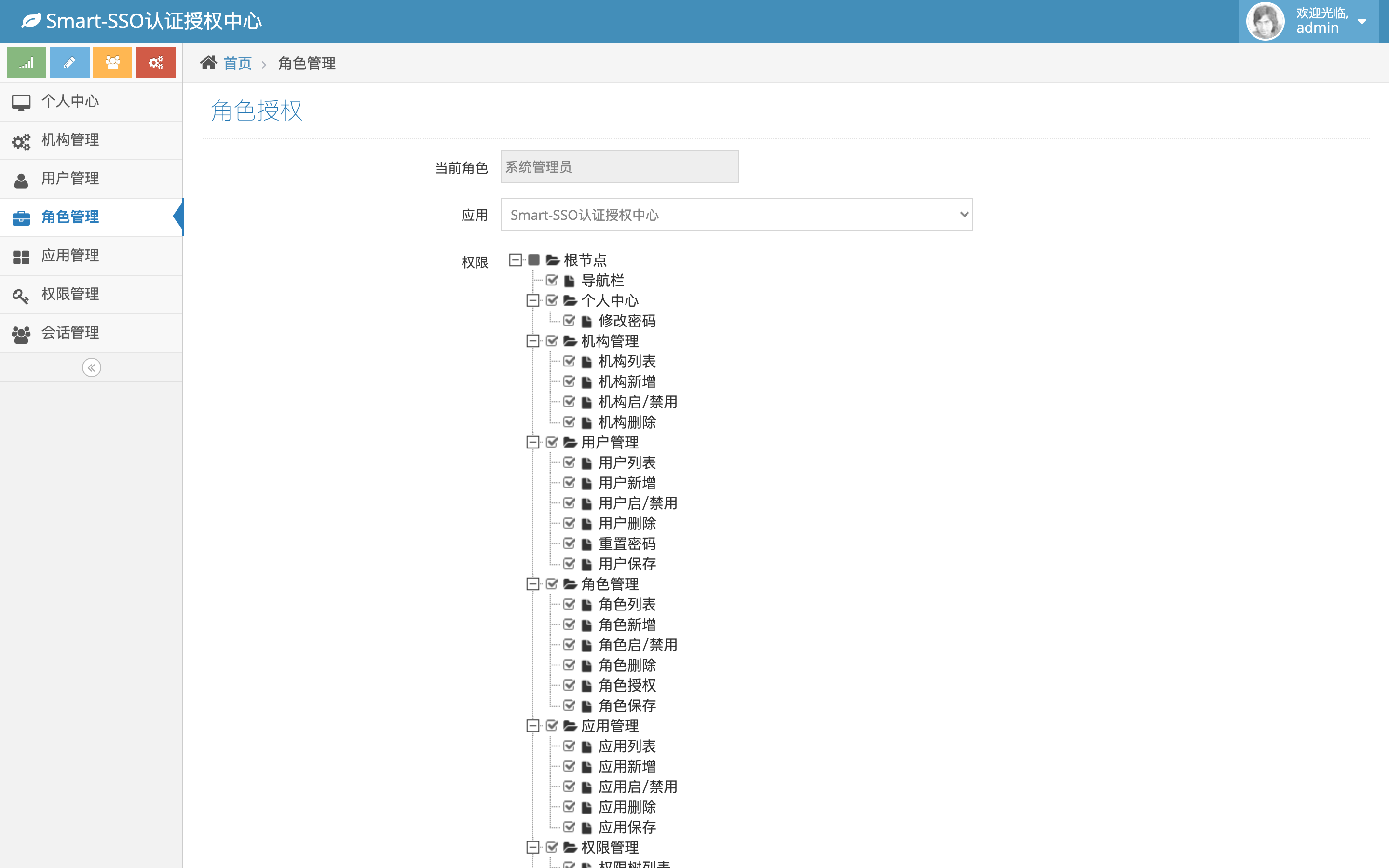1389x868 pixels.
Task: Click the file icon of 导航栏
Action: pos(570,281)
